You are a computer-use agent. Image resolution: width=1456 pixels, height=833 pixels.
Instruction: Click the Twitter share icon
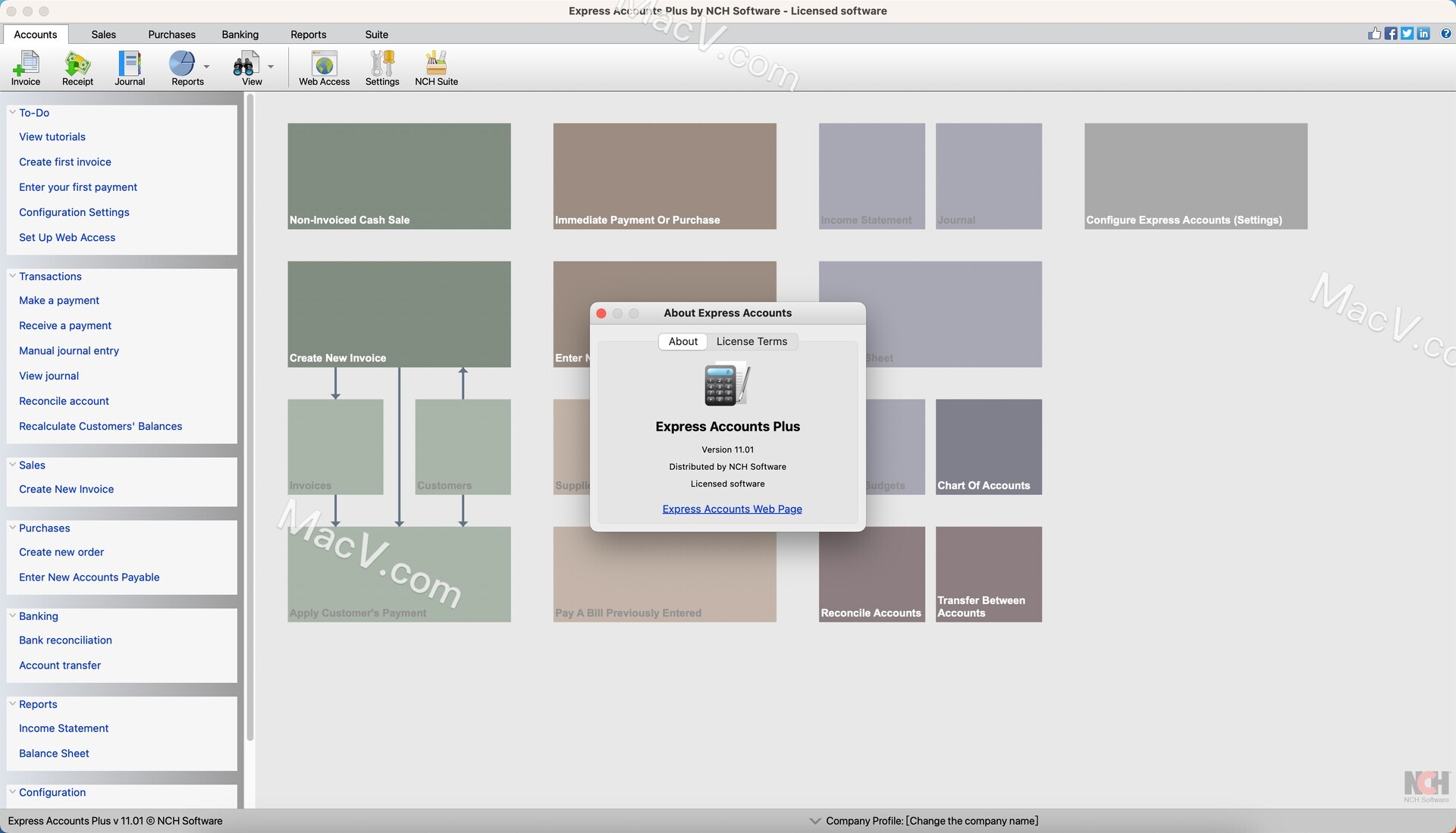(x=1407, y=33)
